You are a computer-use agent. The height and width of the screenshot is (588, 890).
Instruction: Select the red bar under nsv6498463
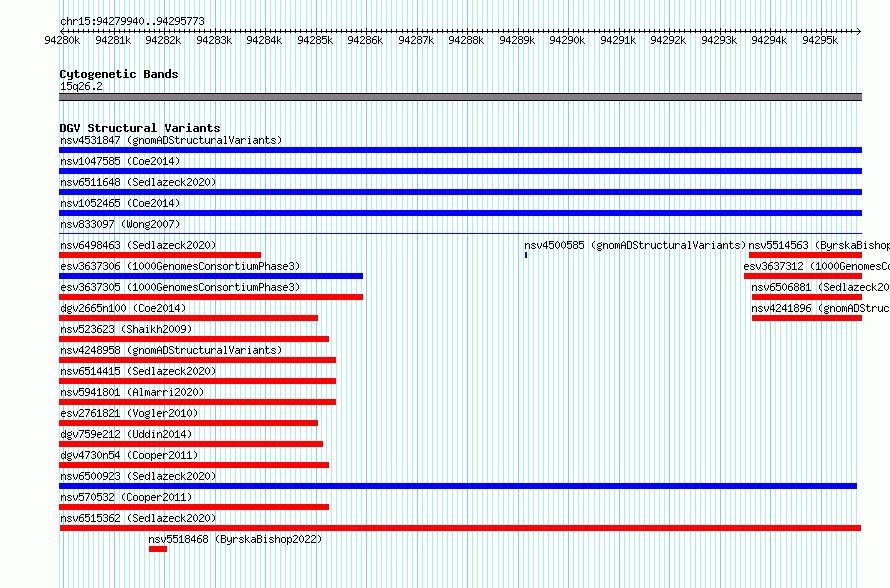[160, 255]
